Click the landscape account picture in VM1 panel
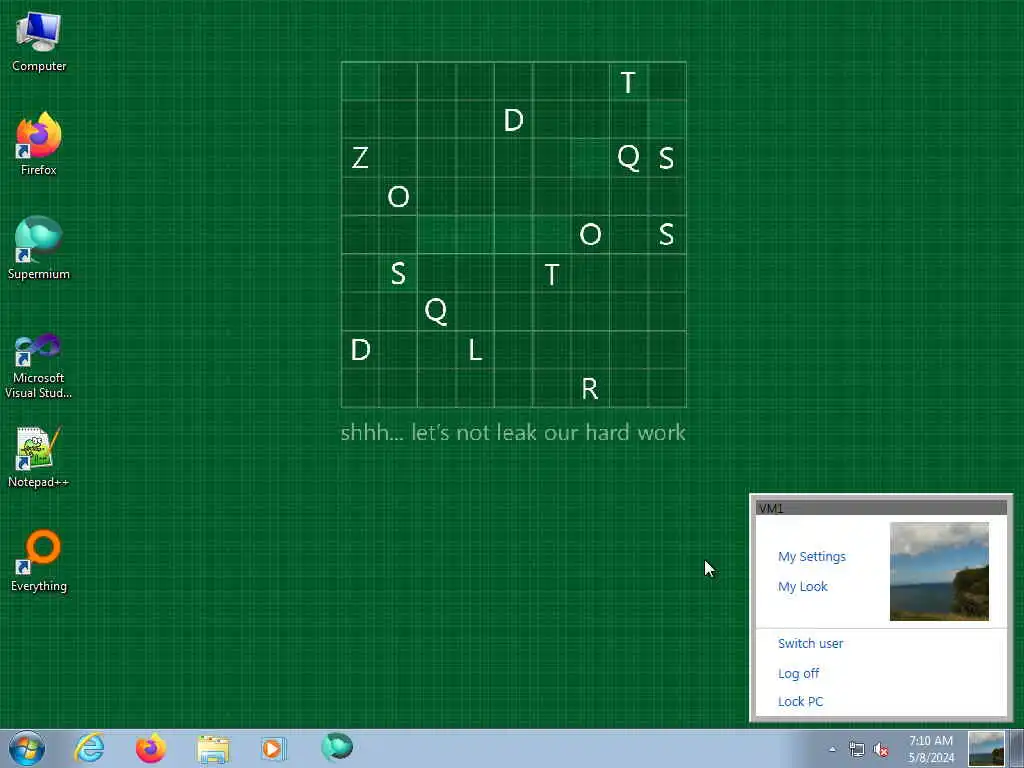This screenshot has width=1024, height=768. [x=939, y=571]
